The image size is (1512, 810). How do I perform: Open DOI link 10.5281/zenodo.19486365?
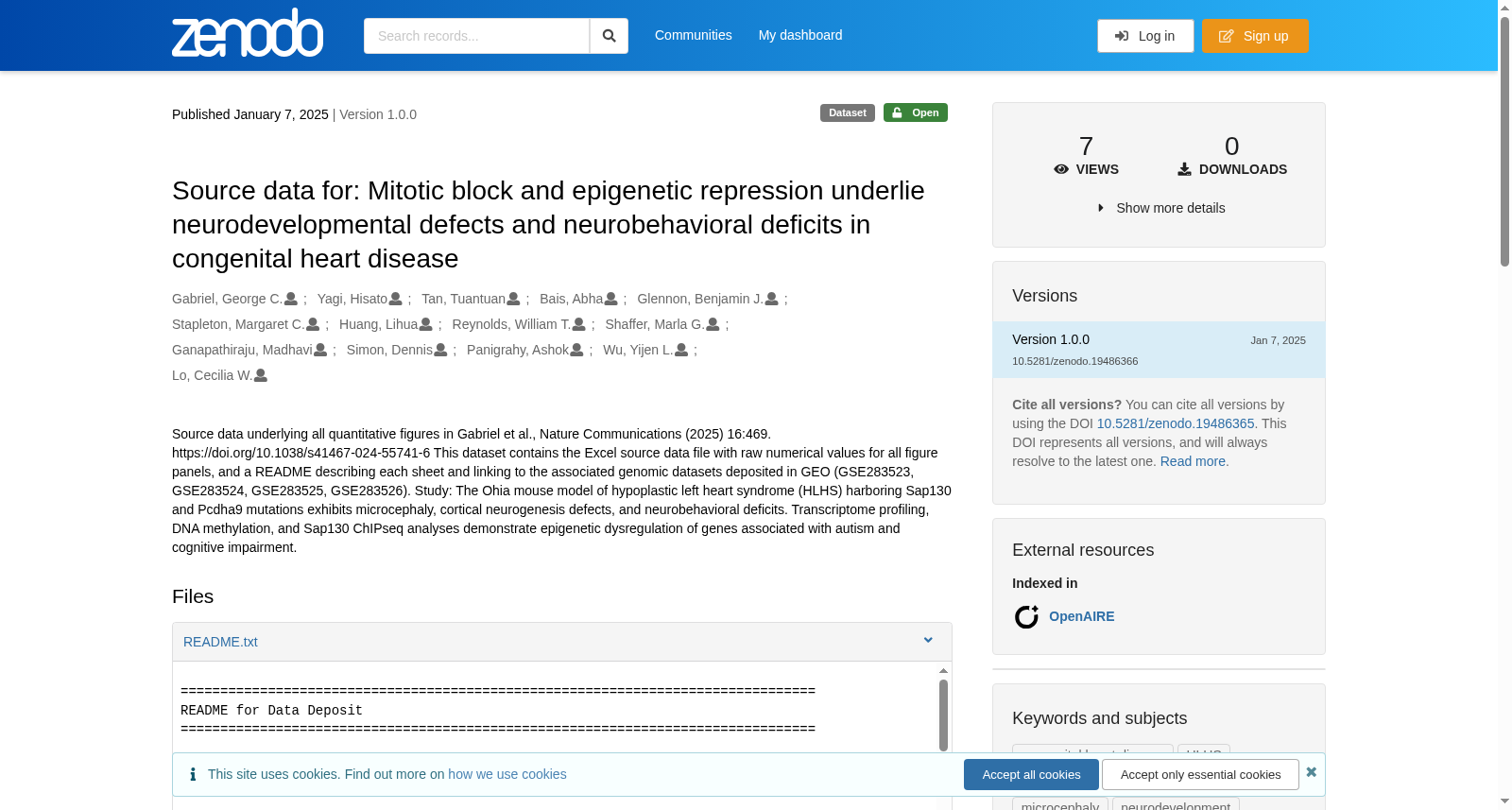pyautogui.click(x=1176, y=423)
